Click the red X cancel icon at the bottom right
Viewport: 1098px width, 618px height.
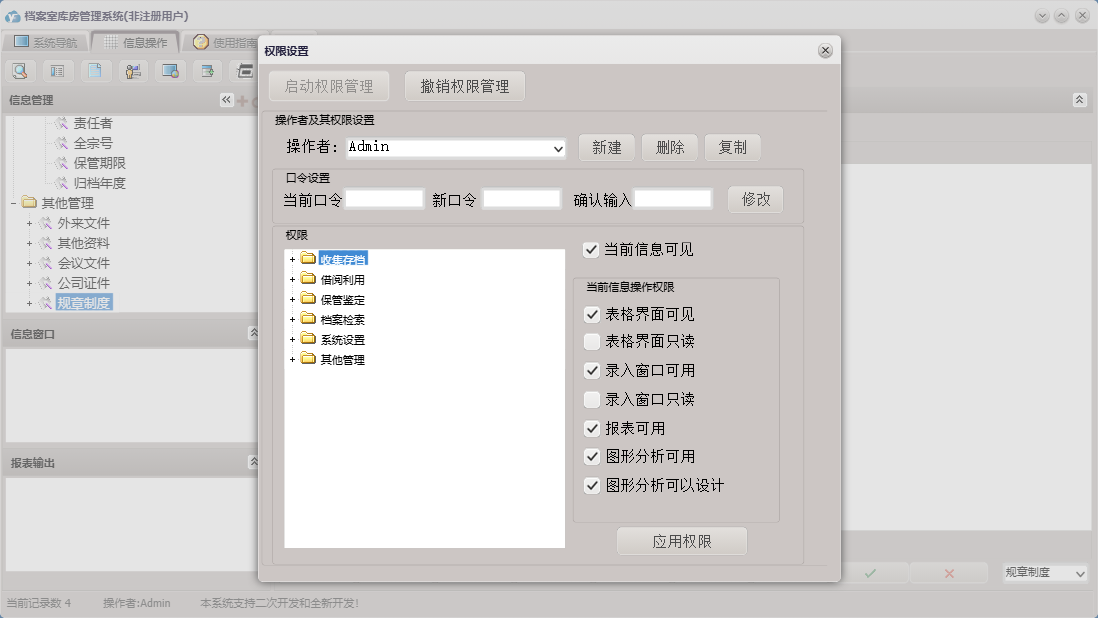950,573
